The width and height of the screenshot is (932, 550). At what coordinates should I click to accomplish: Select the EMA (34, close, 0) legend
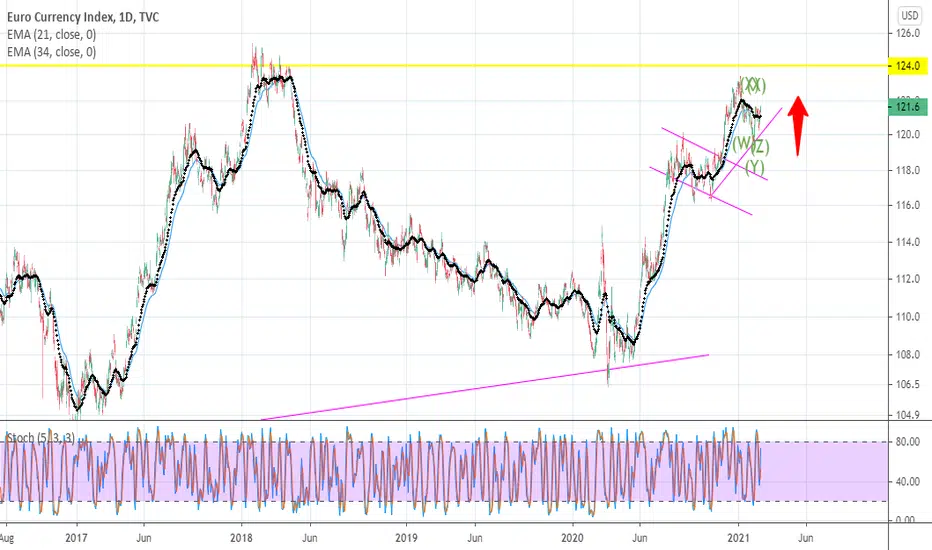[51, 52]
